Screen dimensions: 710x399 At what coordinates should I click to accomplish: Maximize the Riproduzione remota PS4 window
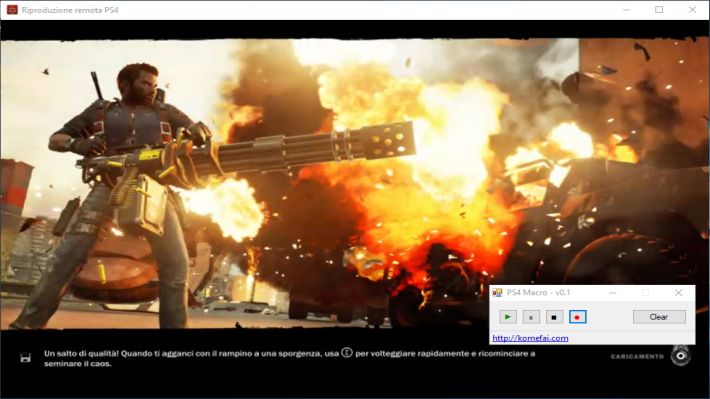coord(659,10)
